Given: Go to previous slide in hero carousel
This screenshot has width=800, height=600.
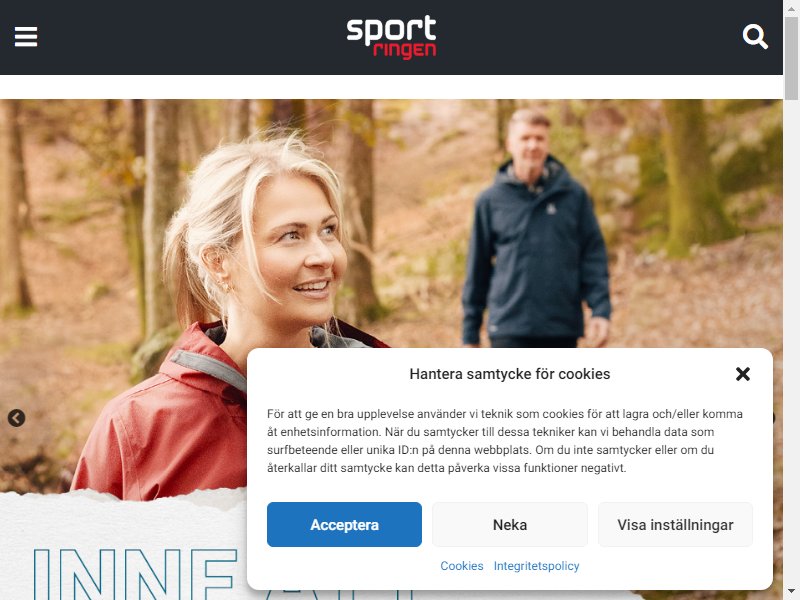Looking at the screenshot, I should point(16,418).
